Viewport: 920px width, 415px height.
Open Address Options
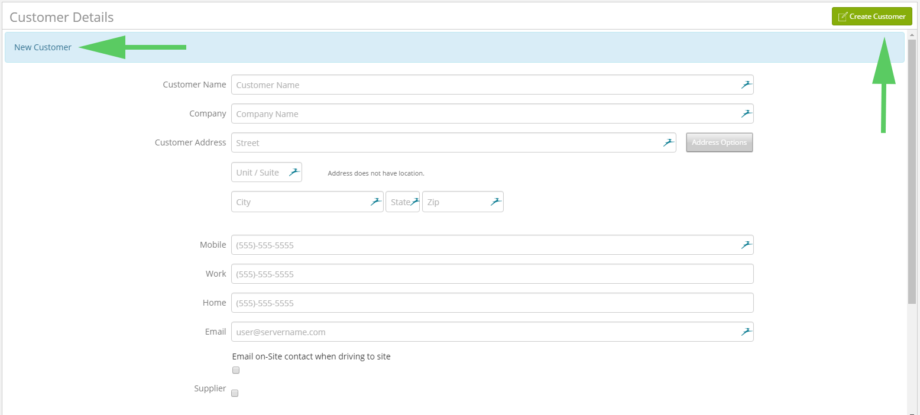[x=719, y=142]
